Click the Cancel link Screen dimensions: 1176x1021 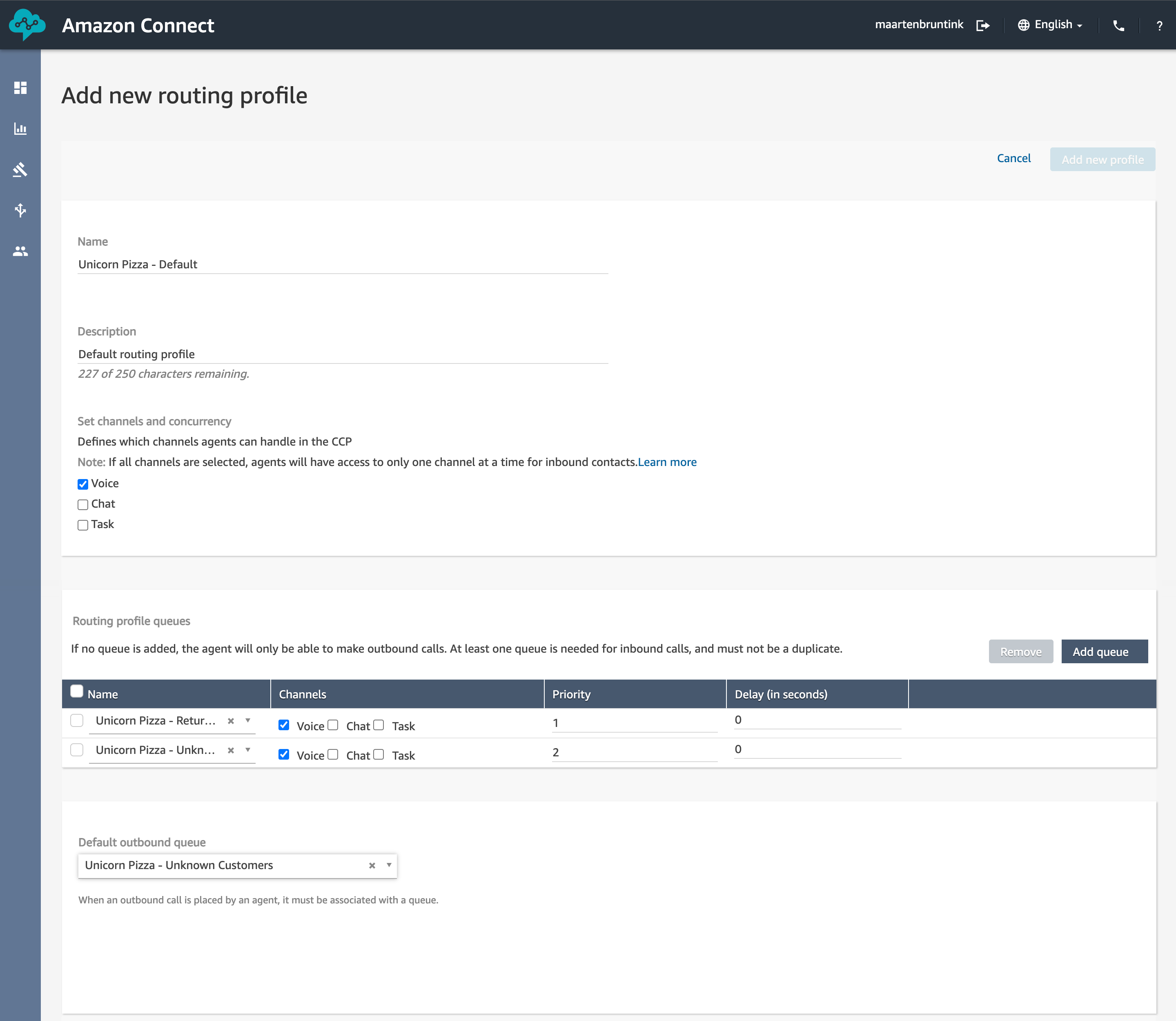[1013, 158]
